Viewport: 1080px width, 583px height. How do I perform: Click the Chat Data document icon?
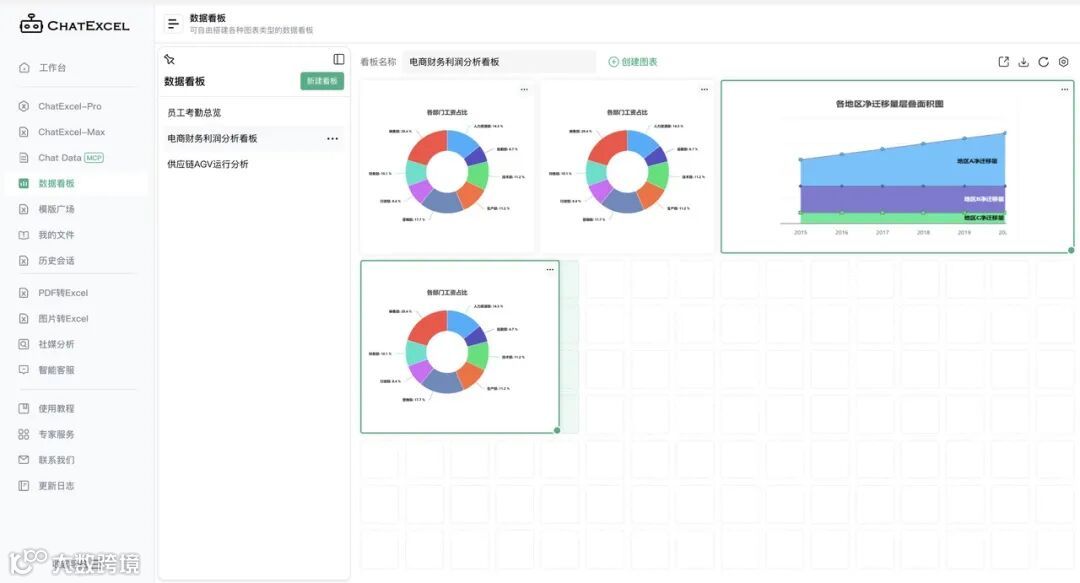(x=24, y=158)
